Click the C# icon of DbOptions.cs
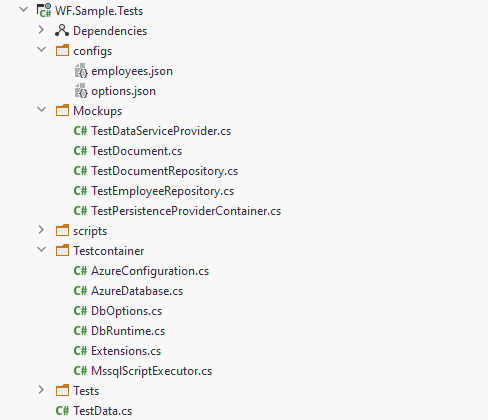Screen dimensions: 488x420 coord(80,311)
